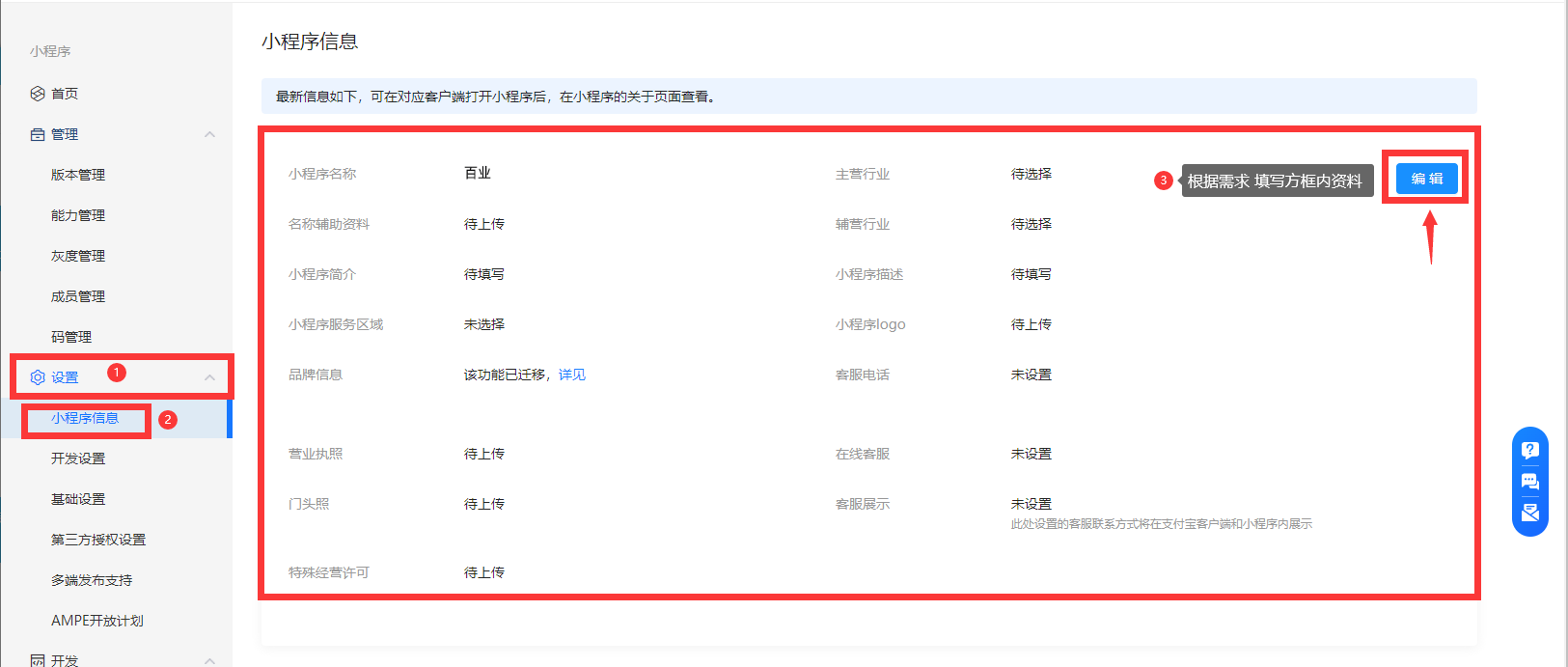Screen dimensions: 1568x667
Task: Click the blue 编辑 button
Action: [x=1426, y=179]
